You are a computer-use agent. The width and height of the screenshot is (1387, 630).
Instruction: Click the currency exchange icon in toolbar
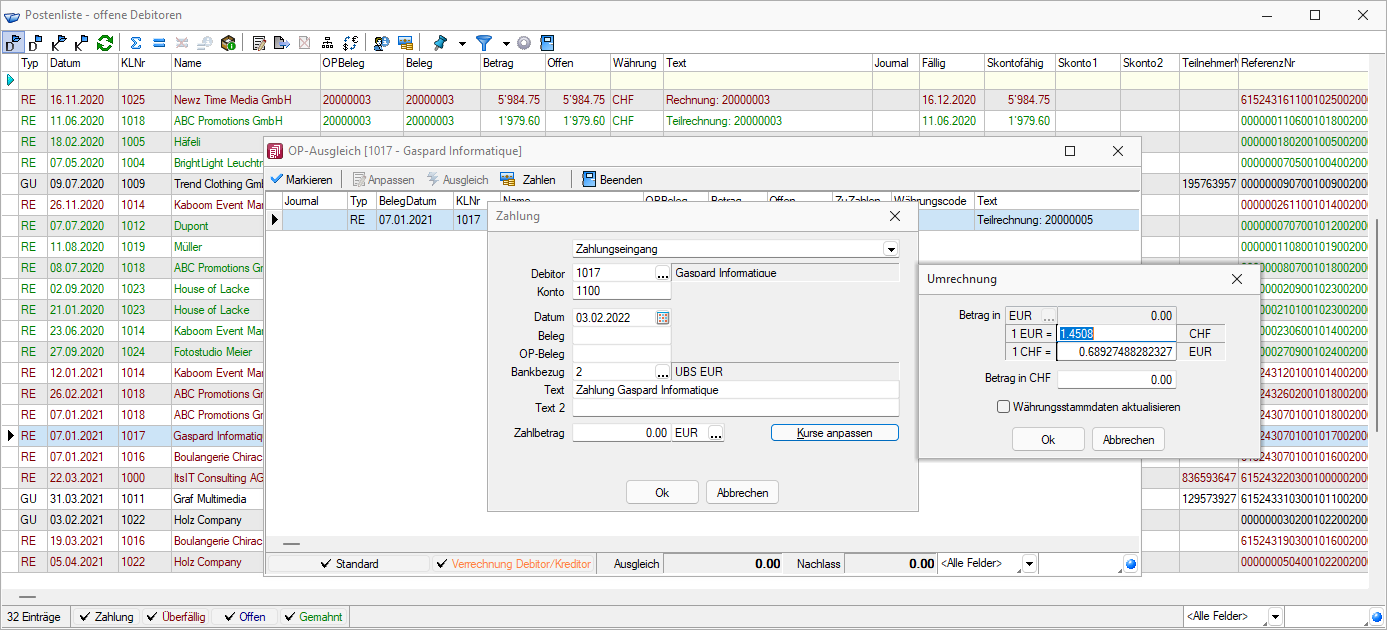click(350, 43)
